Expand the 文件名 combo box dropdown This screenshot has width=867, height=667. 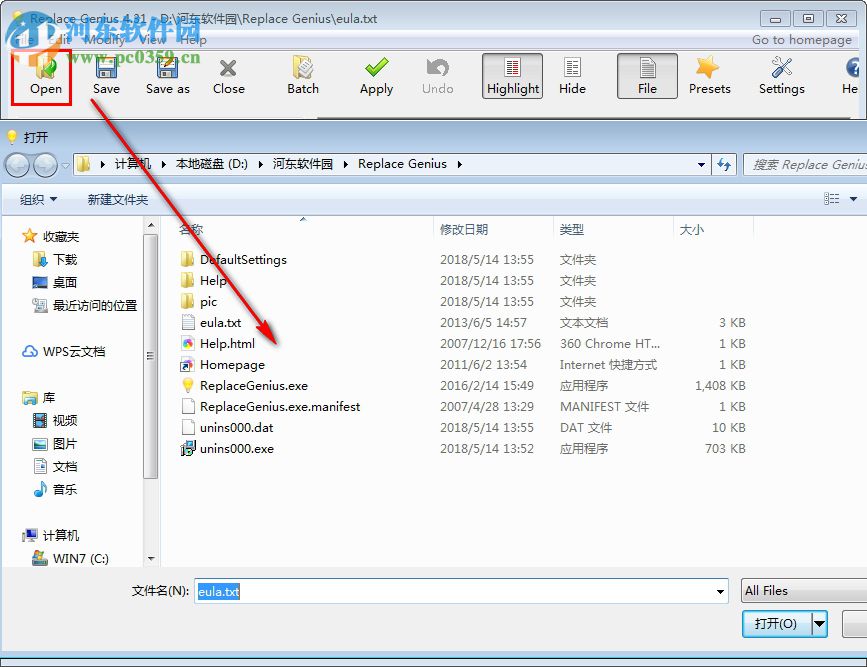(x=720, y=591)
